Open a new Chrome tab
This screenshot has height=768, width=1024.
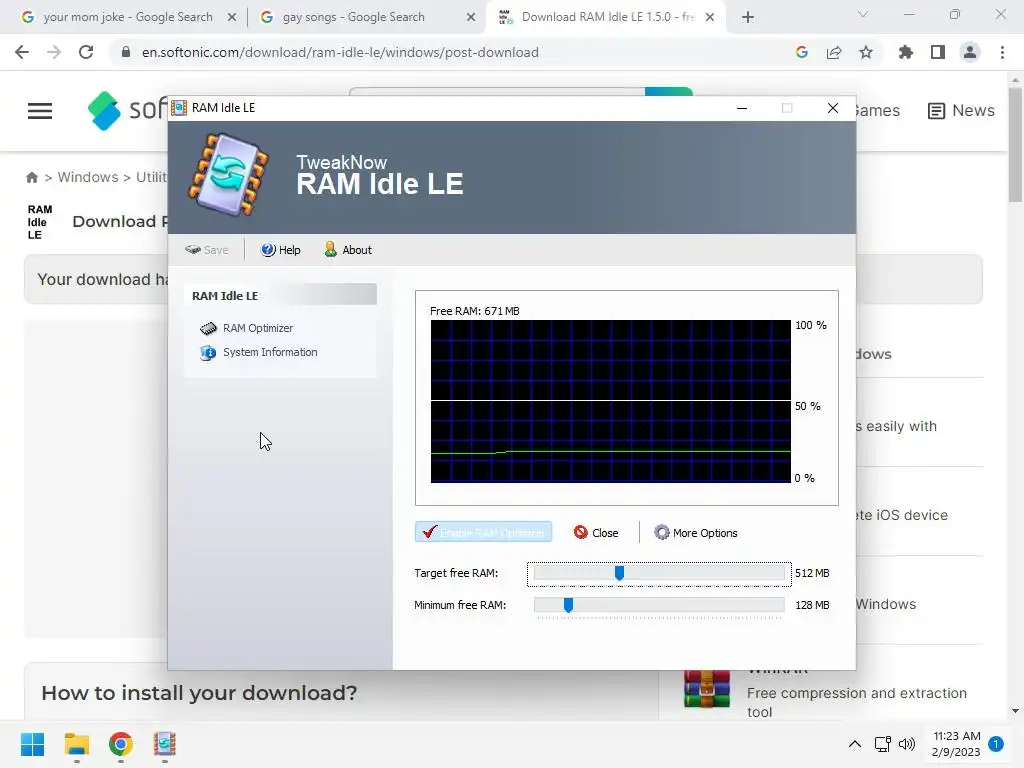coord(748,18)
